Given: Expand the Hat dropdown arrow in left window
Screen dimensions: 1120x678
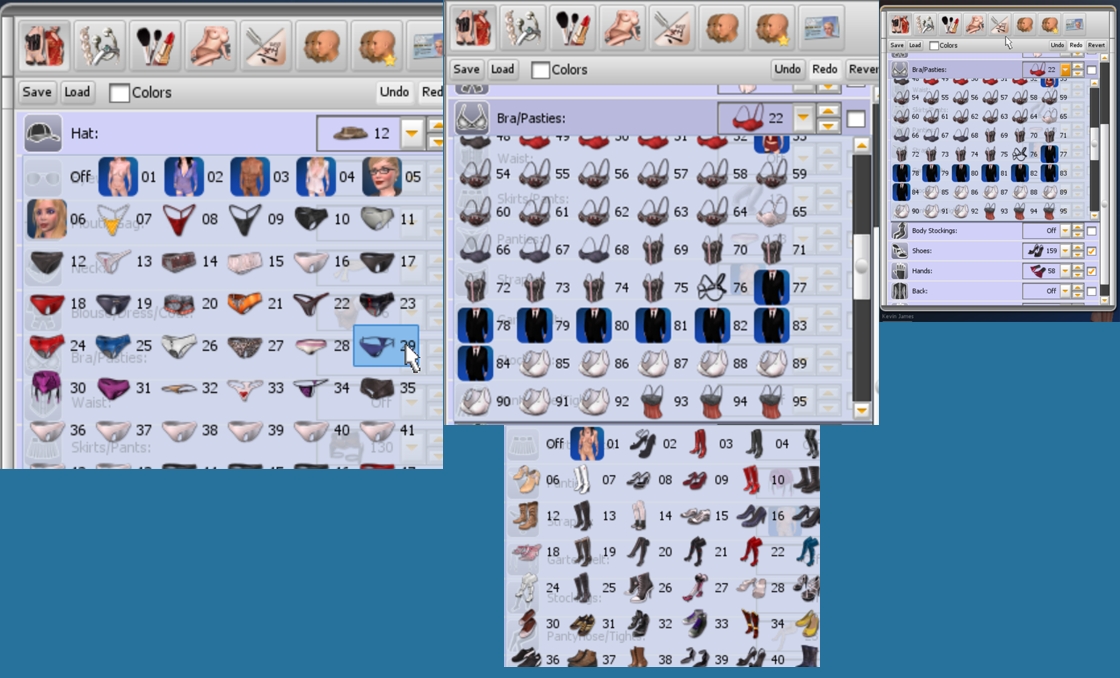Looking at the screenshot, I should click(x=411, y=133).
